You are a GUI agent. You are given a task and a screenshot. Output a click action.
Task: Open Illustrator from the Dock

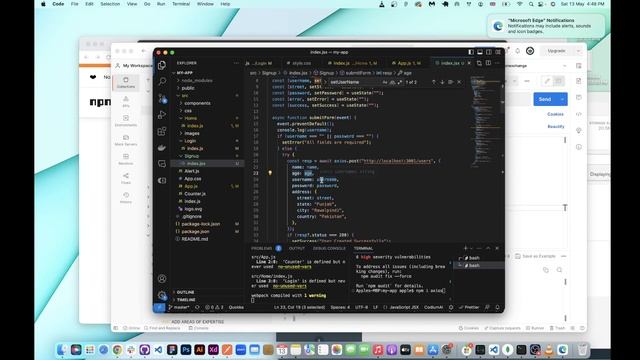(200, 349)
